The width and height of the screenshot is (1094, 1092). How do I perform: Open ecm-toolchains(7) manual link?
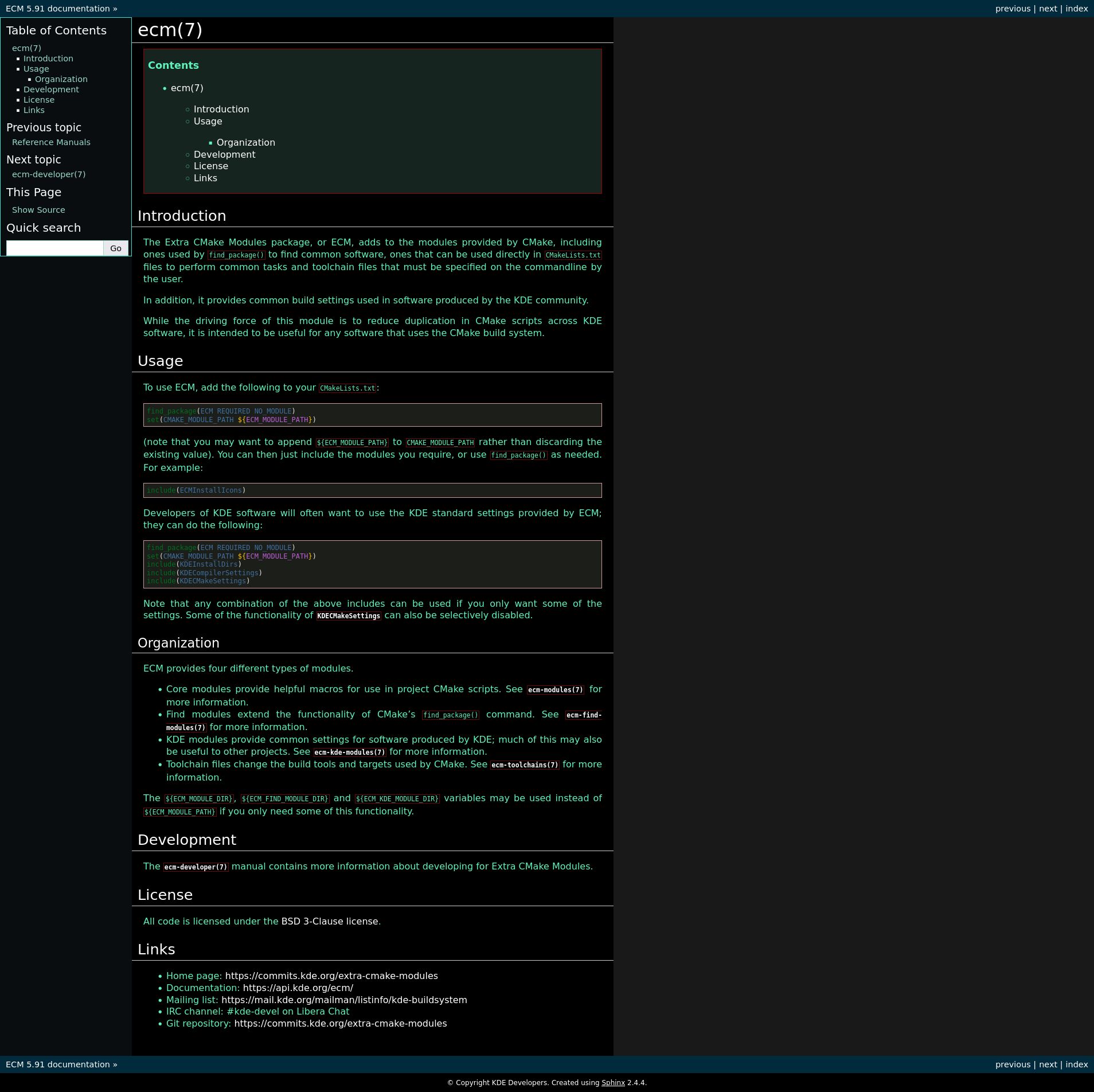[525, 765]
